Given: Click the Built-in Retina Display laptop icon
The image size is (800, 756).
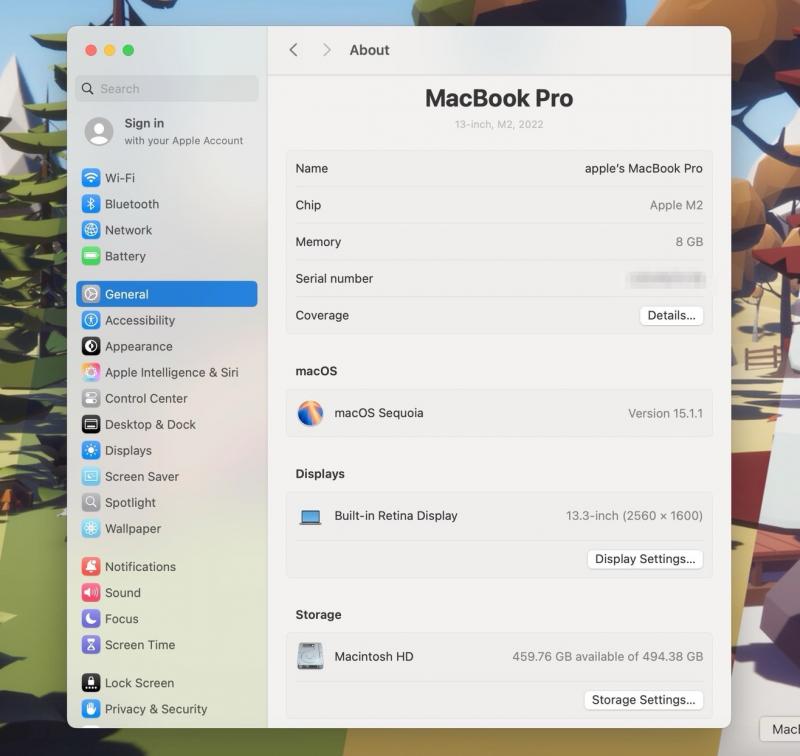Looking at the screenshot, I should point(310,516).
